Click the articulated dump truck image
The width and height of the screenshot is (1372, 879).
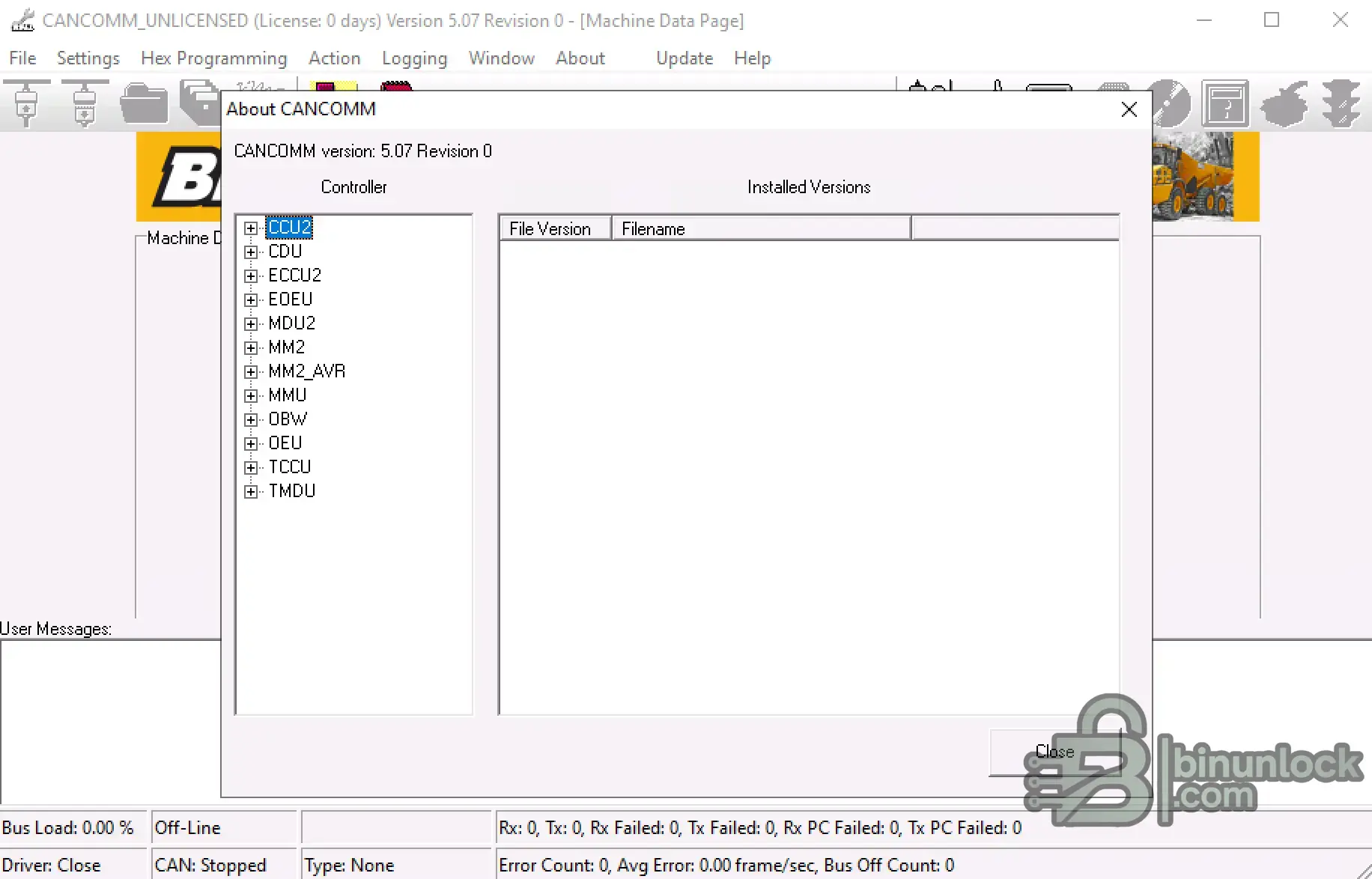pos(1192,177)
